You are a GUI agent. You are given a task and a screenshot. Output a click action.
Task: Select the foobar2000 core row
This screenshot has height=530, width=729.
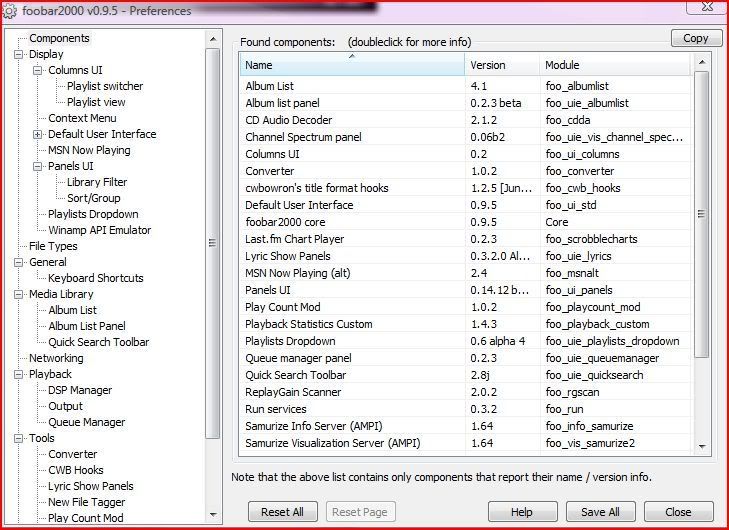point(465,222)
